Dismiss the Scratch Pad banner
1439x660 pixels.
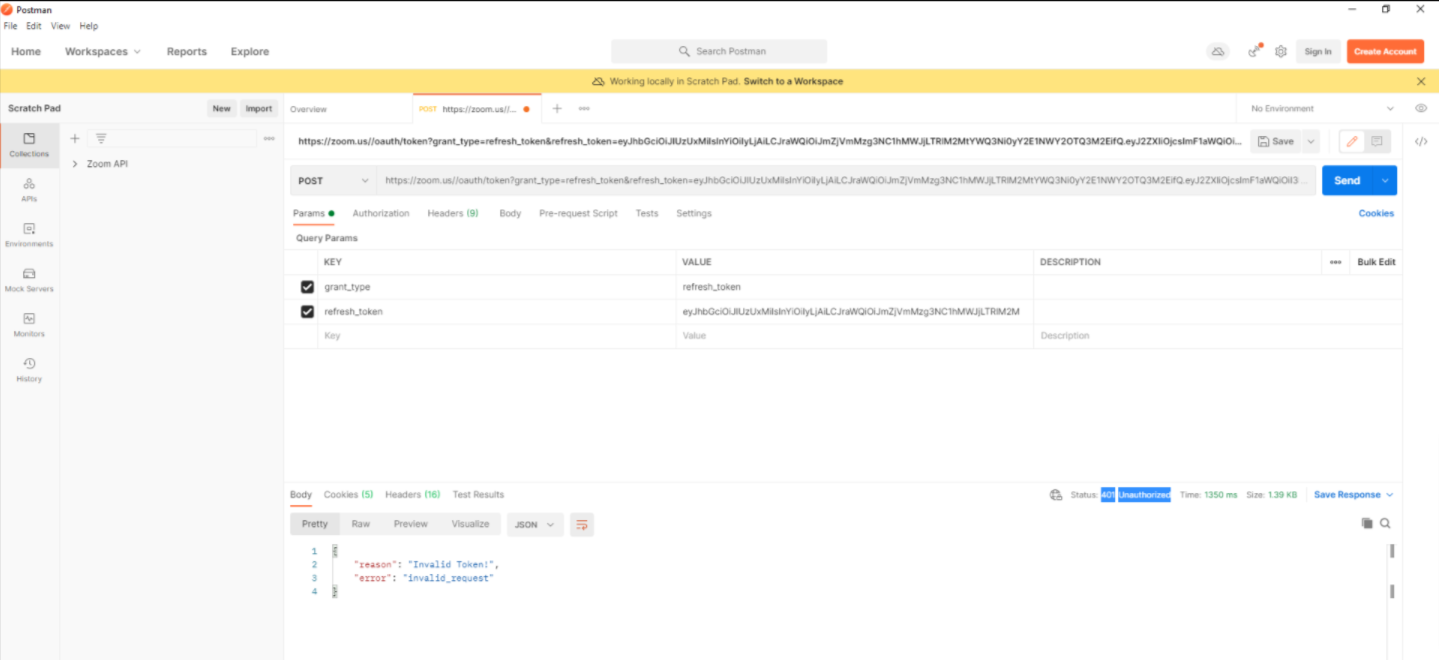point(1421,81)
